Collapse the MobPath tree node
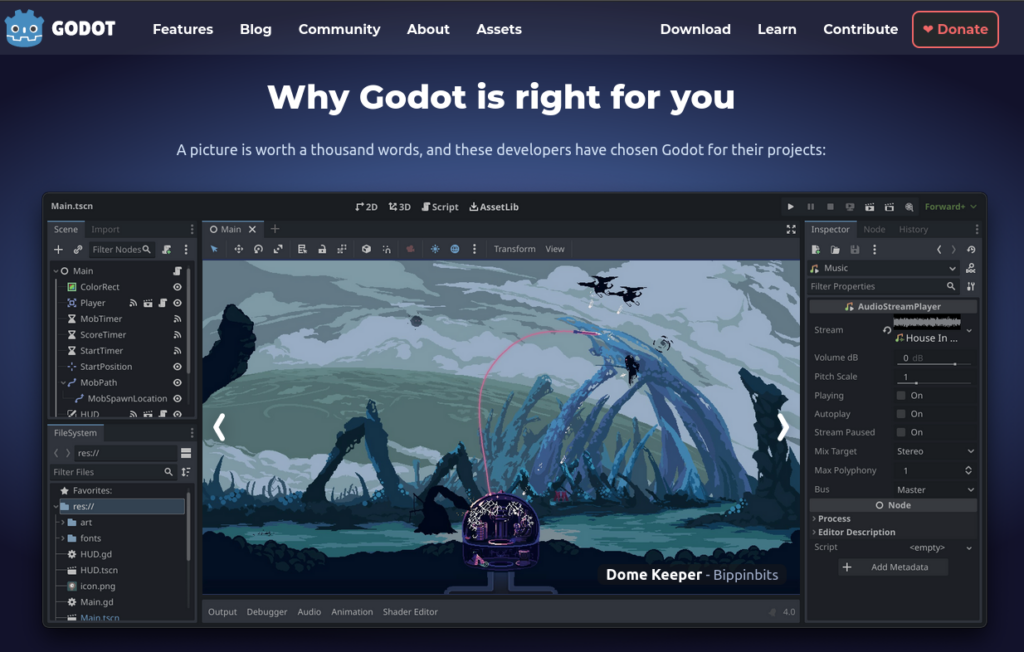 [x=63, y=383]
